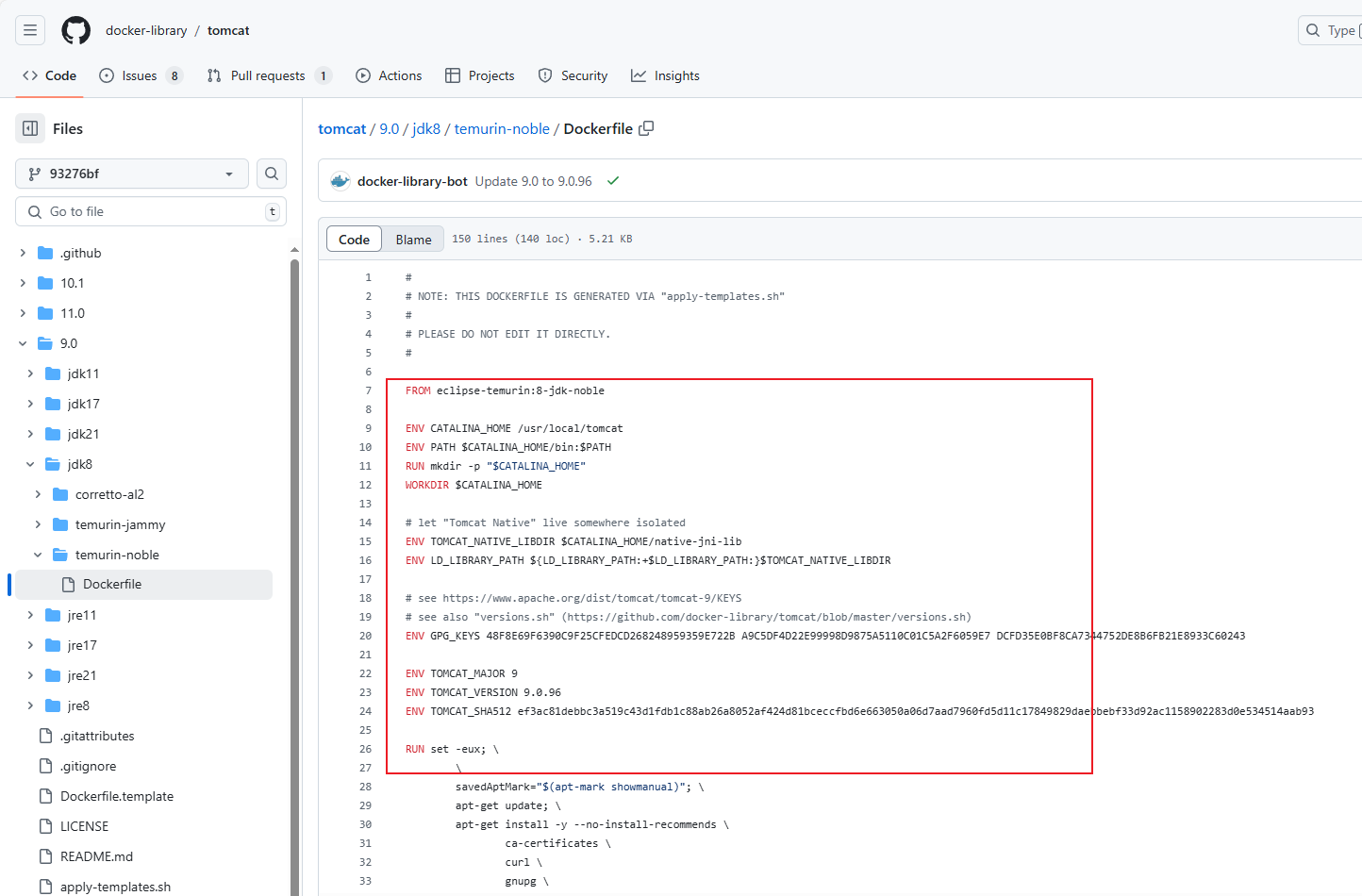Screen dimensions: 1362x896
Task: Collapse the jdk8 folder
Action: [x=30, y=464]
